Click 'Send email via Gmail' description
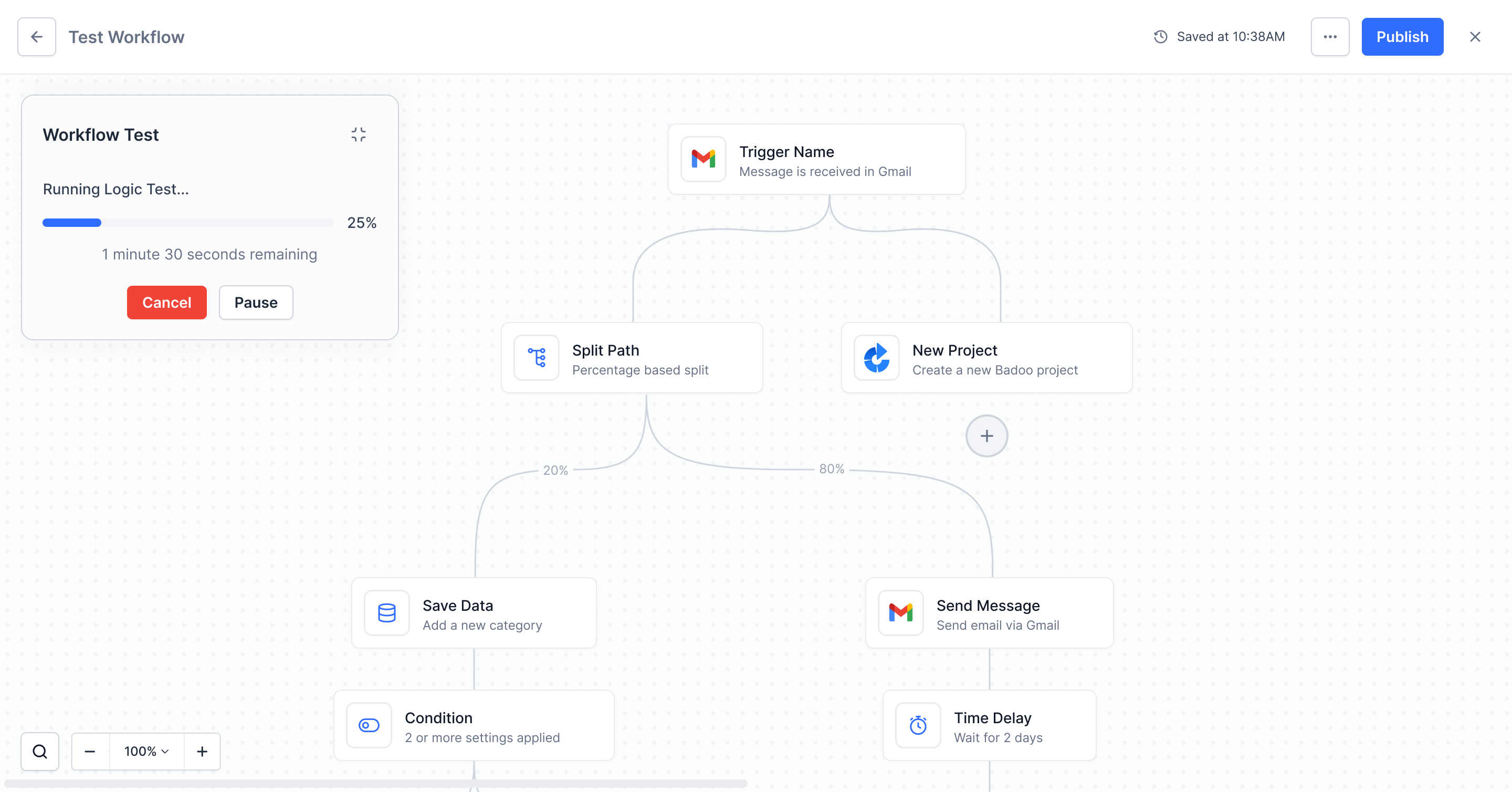 (997, 626)
